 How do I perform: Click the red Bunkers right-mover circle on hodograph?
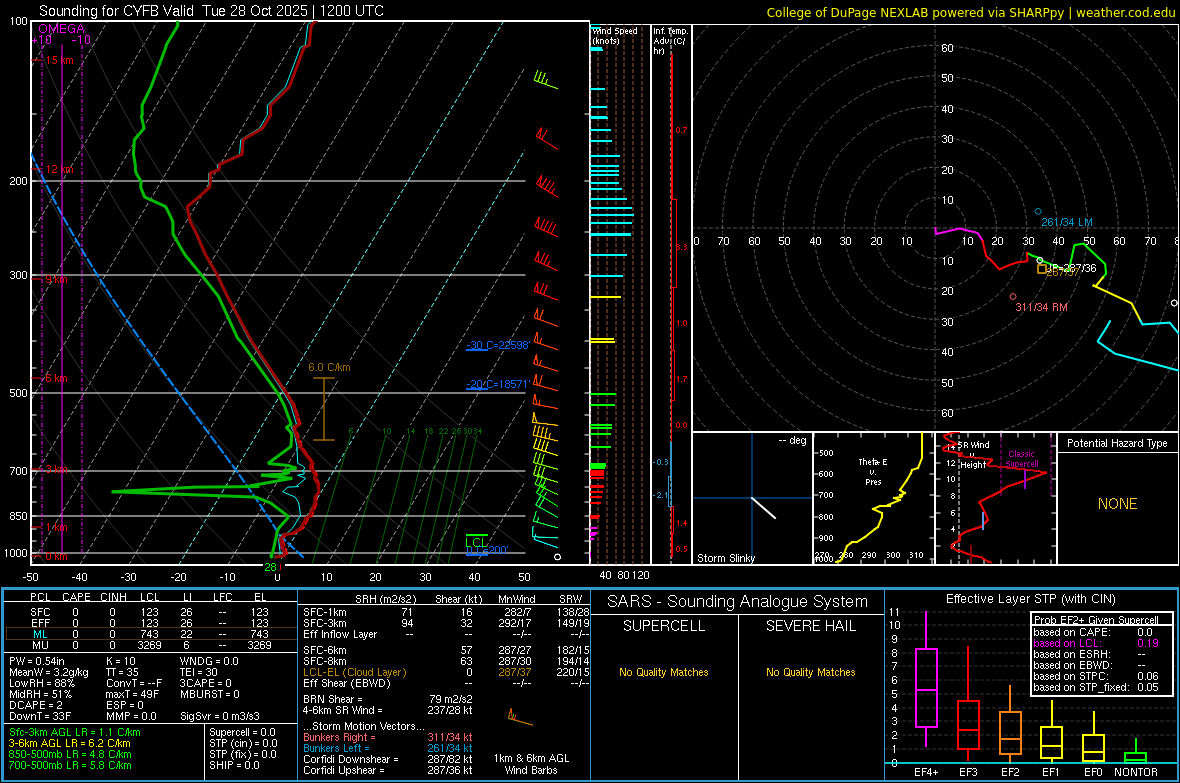[1013, 297]
